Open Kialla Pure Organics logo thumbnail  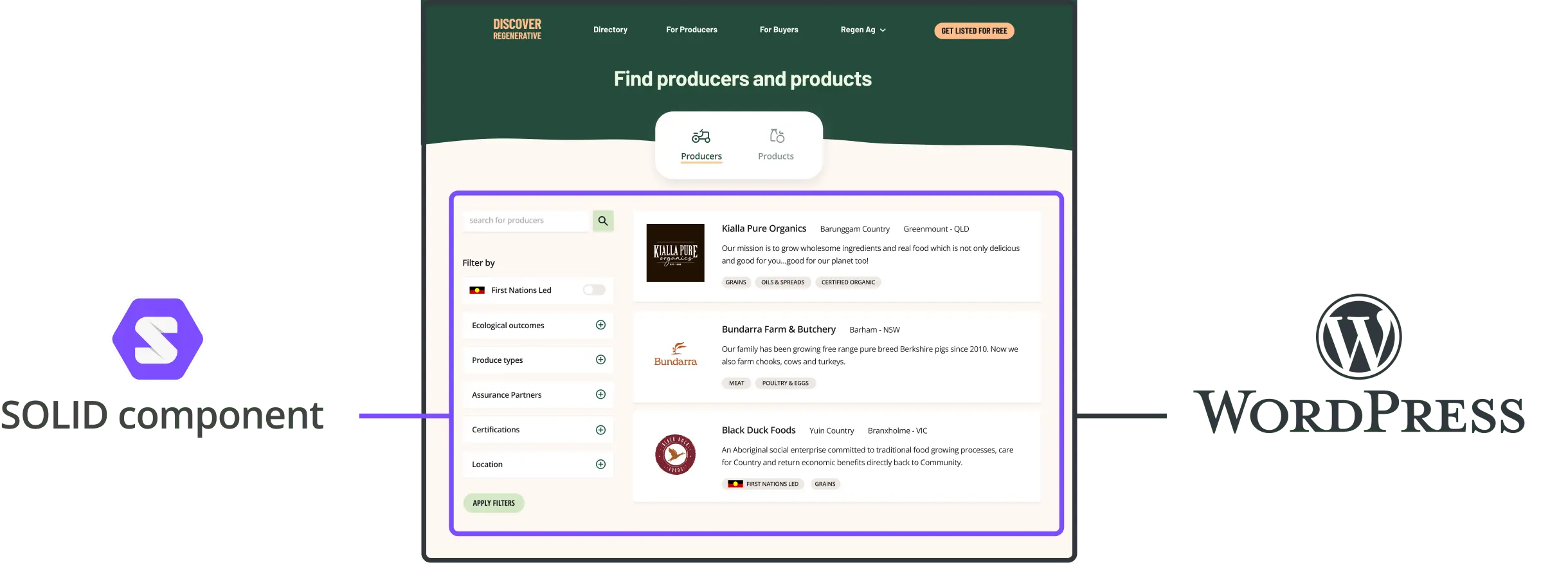click(x=675, y=253)
